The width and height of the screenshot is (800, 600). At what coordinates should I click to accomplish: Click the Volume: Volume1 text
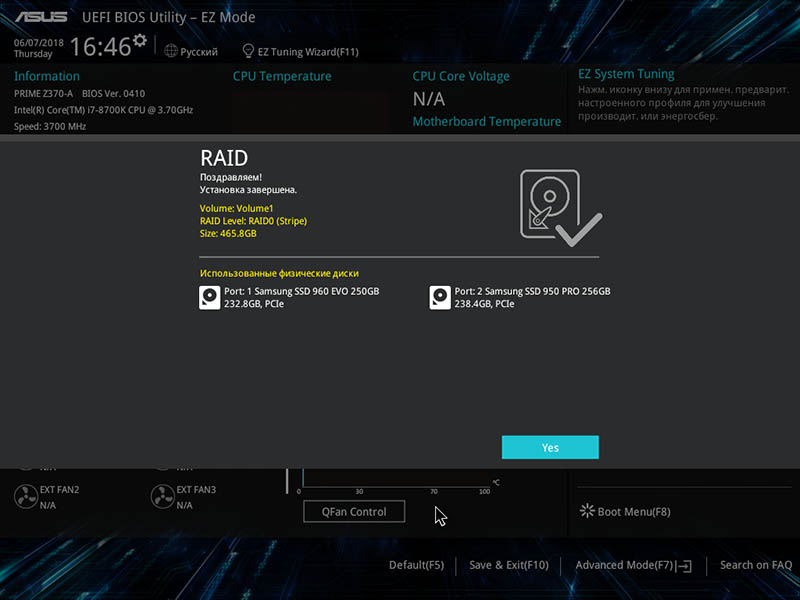[x=236, y=208]
